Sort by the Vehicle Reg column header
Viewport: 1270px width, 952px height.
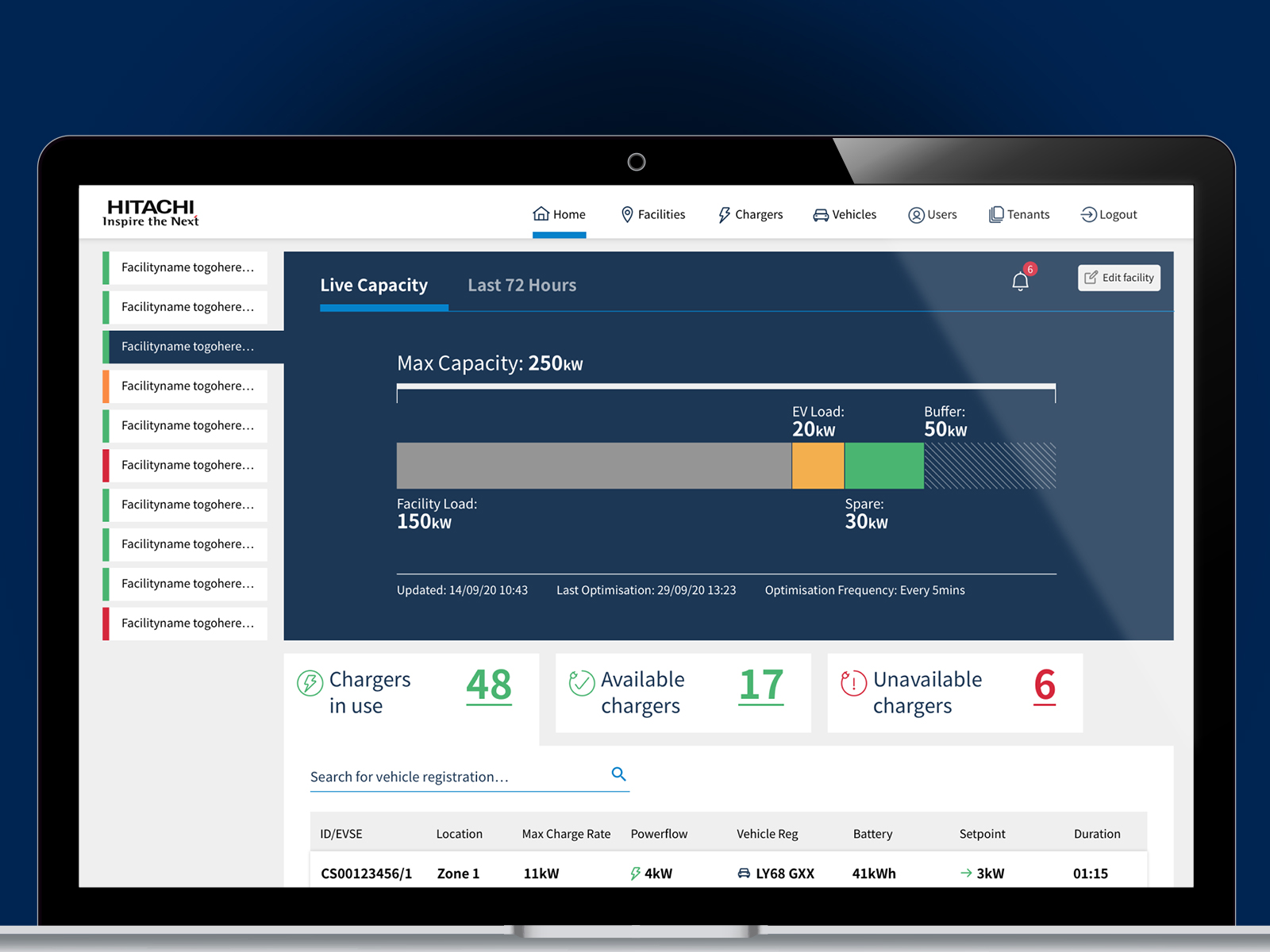point(768,834)
